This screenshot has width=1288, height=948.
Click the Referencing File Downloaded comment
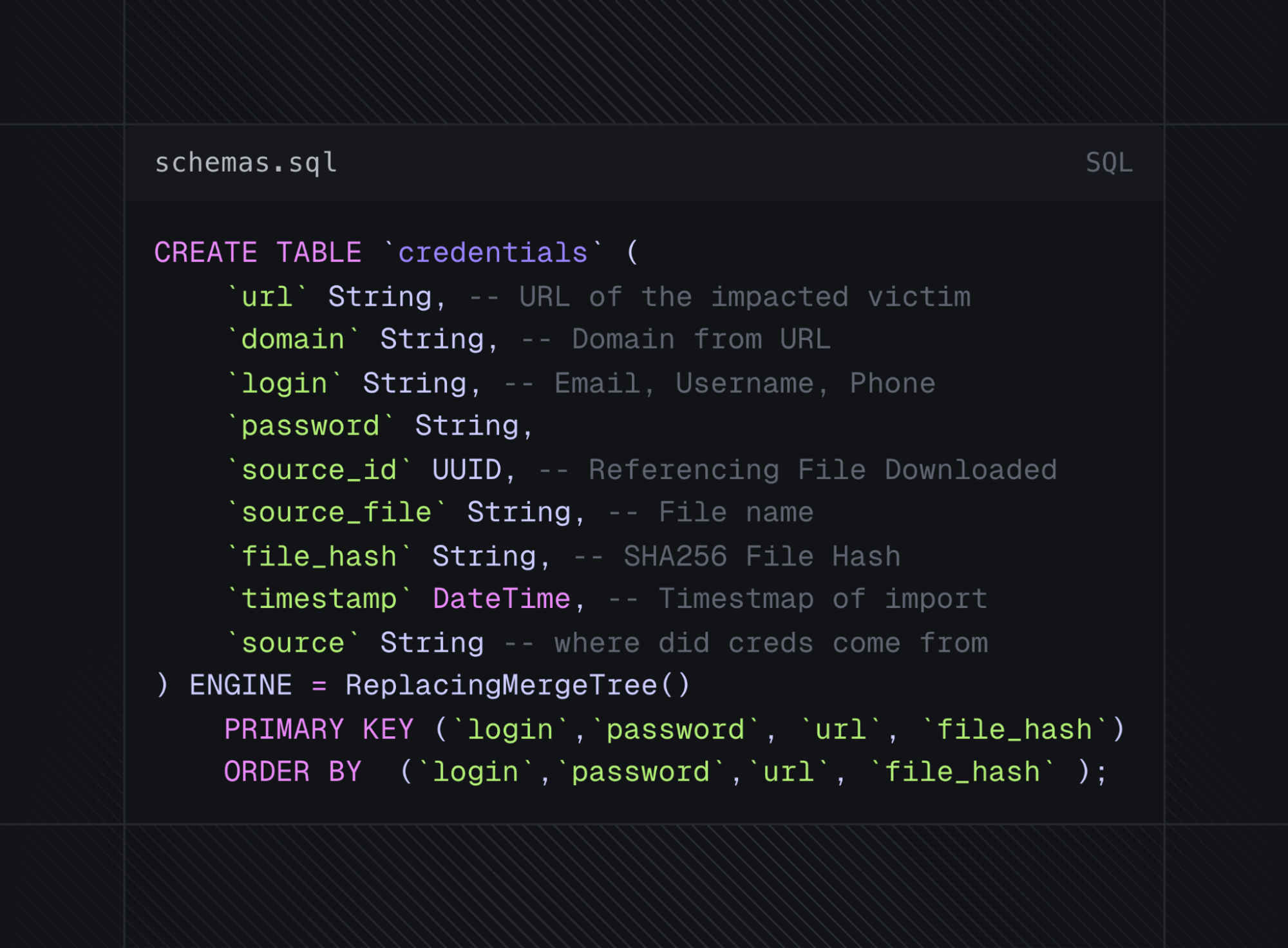tap(822, 470)
